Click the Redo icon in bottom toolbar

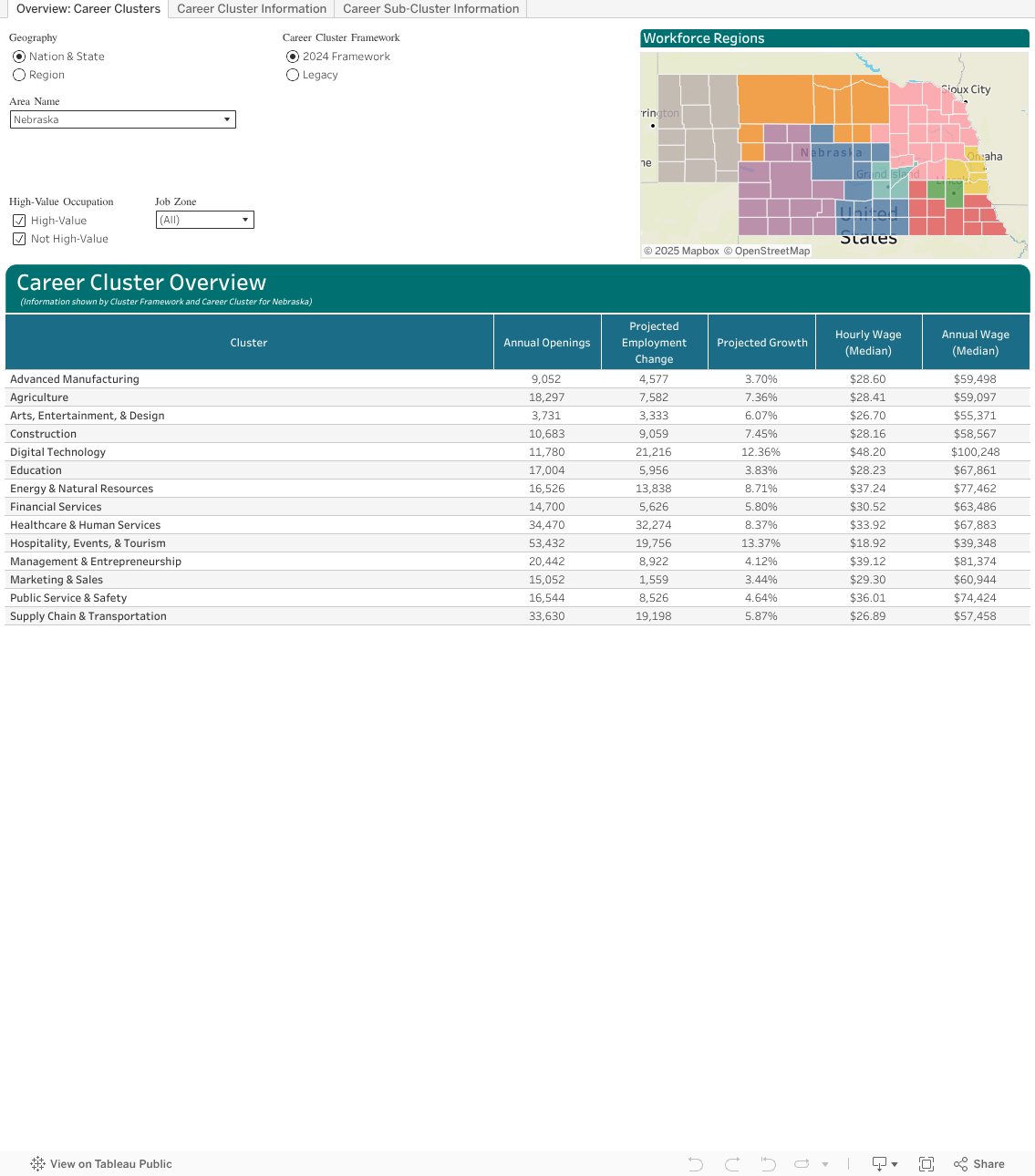(732, 1164)
